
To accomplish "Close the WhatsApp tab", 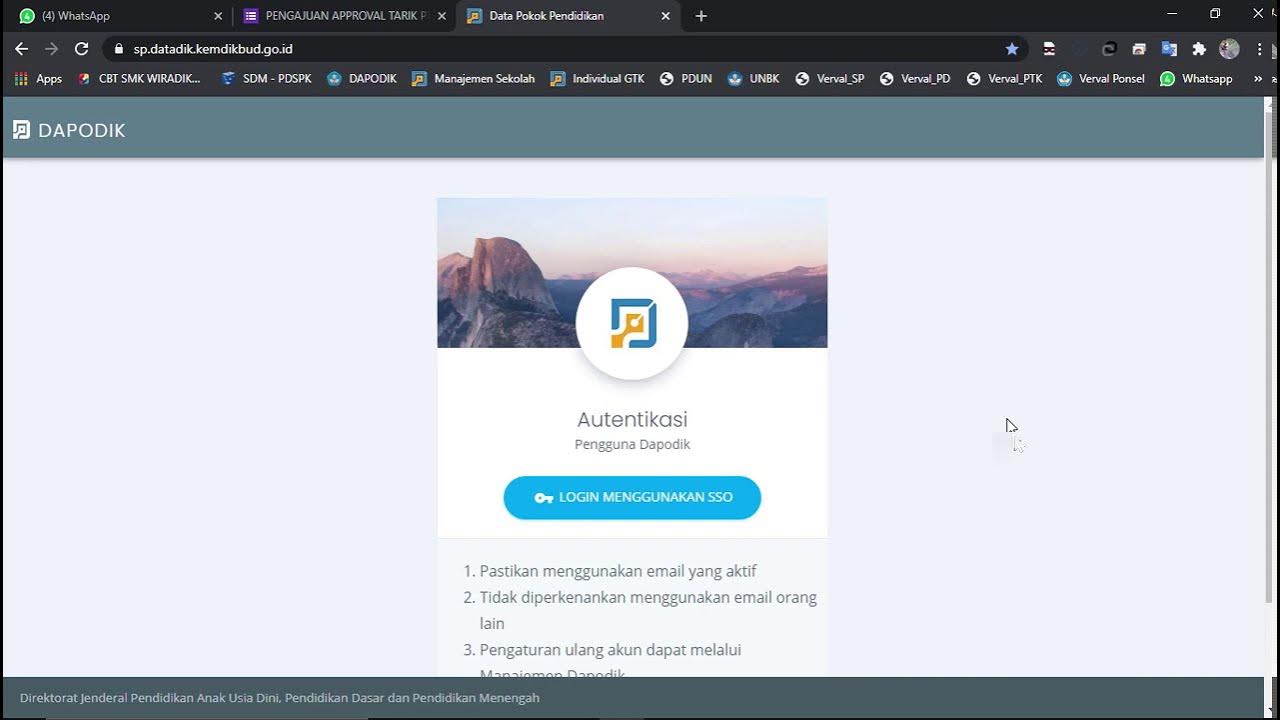I will (218, 16).
